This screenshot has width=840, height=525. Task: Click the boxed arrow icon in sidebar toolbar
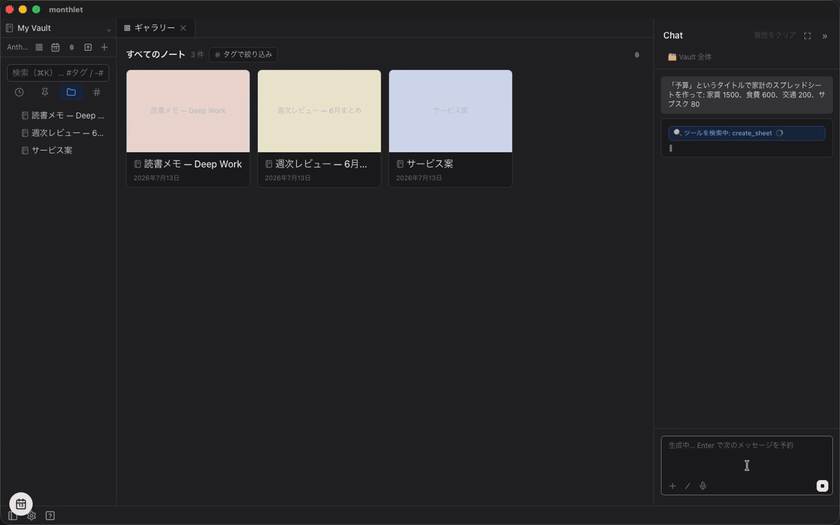pos(88,47)
